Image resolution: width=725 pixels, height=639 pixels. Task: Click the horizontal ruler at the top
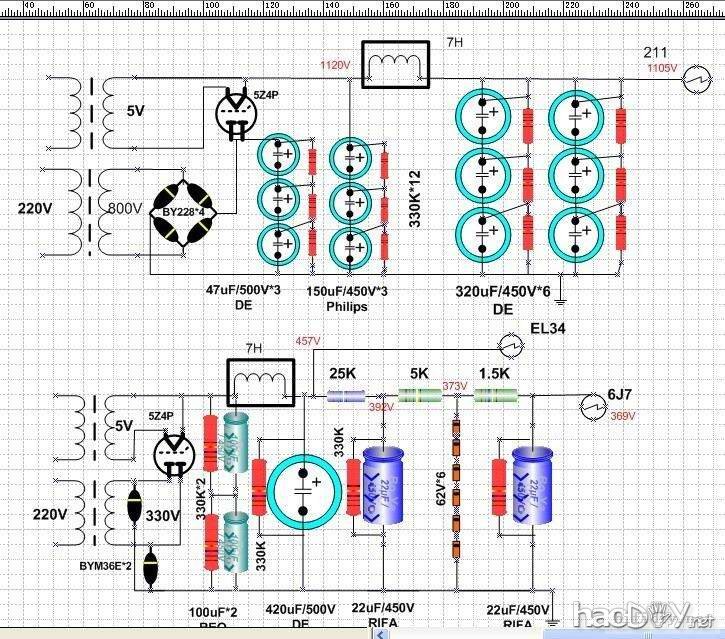[x=362, y=6]
